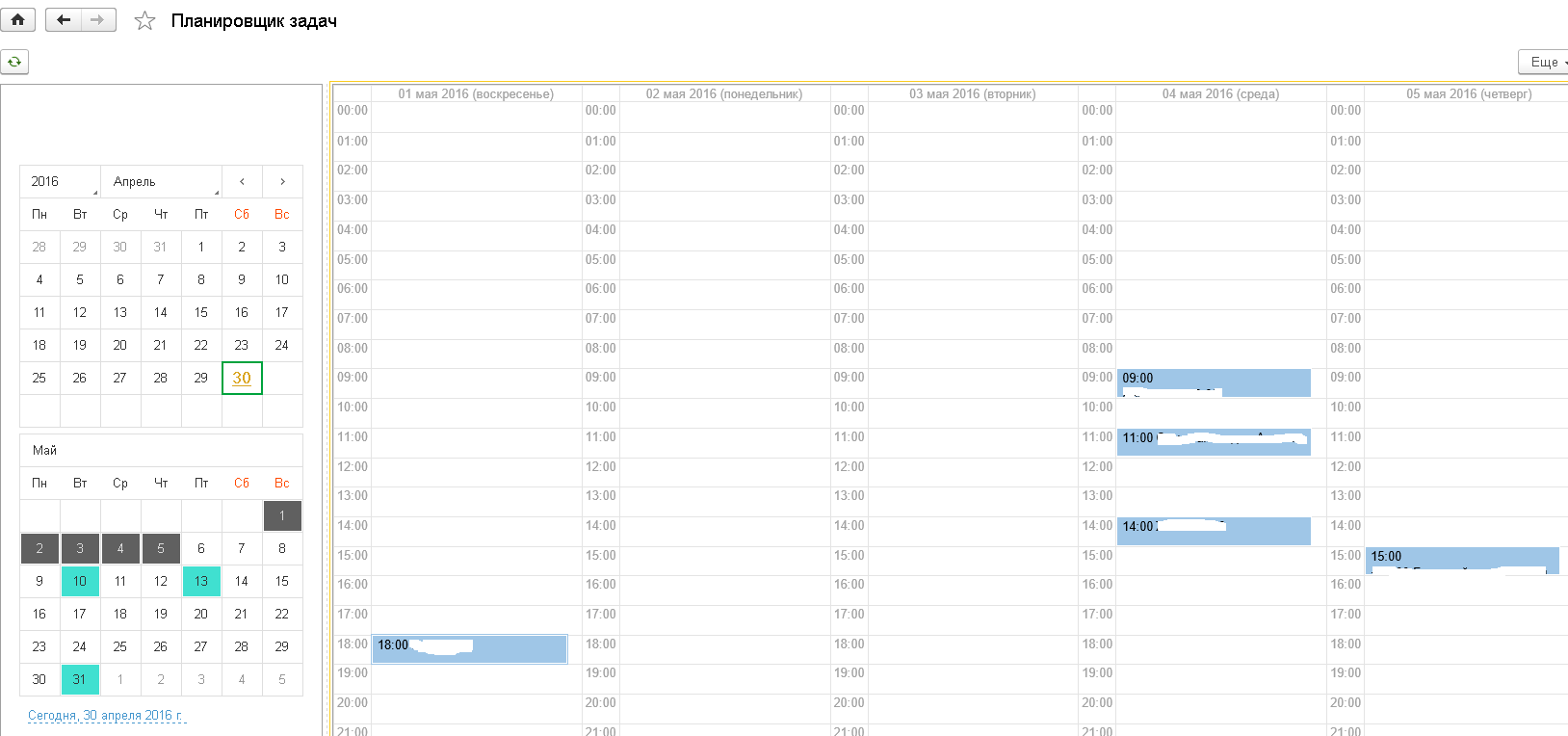Screen dimensions: 1568x736
Task: Select April 23 in the calendar
Action: point(242,345)
